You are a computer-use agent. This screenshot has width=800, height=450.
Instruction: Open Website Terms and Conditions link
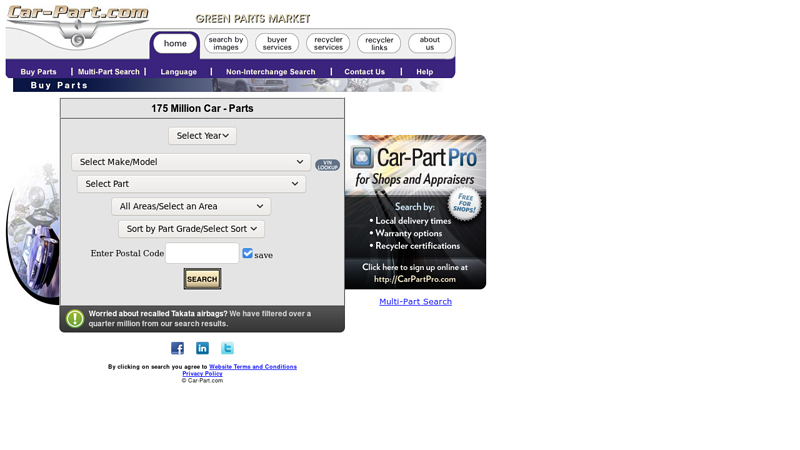pos(253,367)
